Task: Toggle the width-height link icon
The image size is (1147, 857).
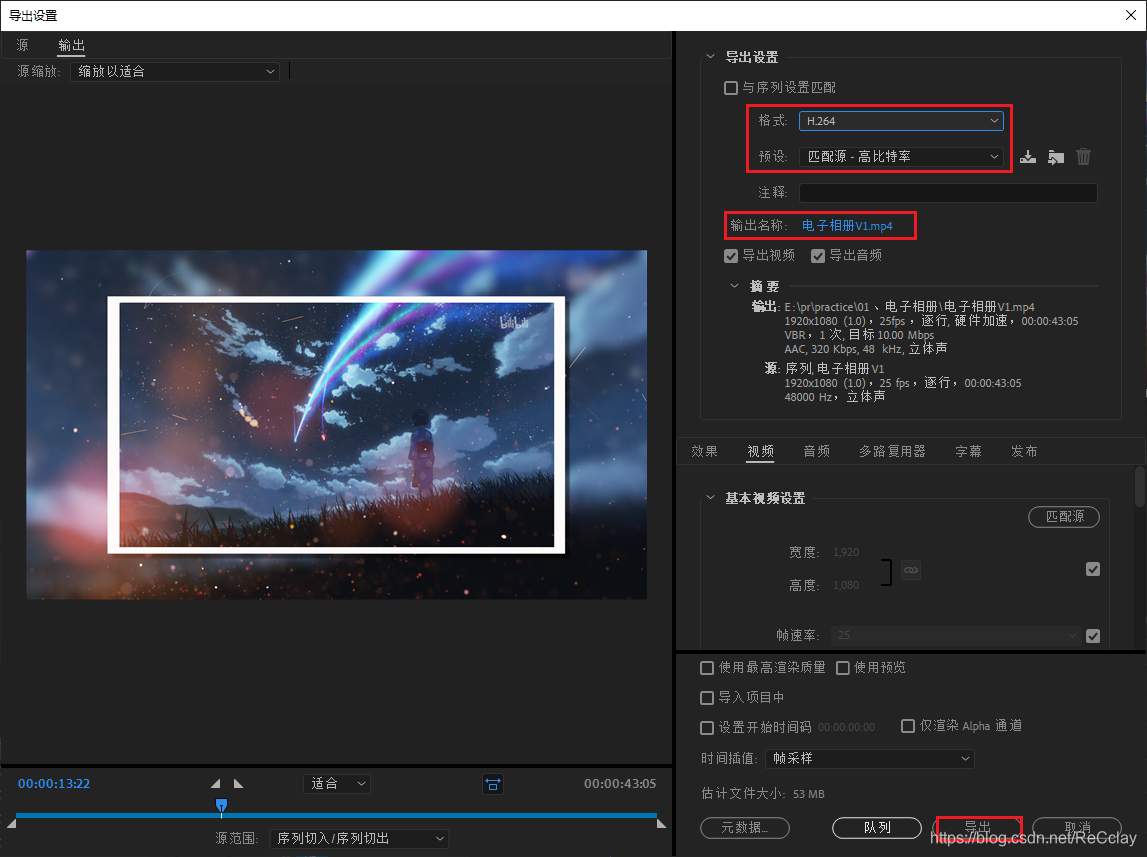Action: (x=911, y=570)
